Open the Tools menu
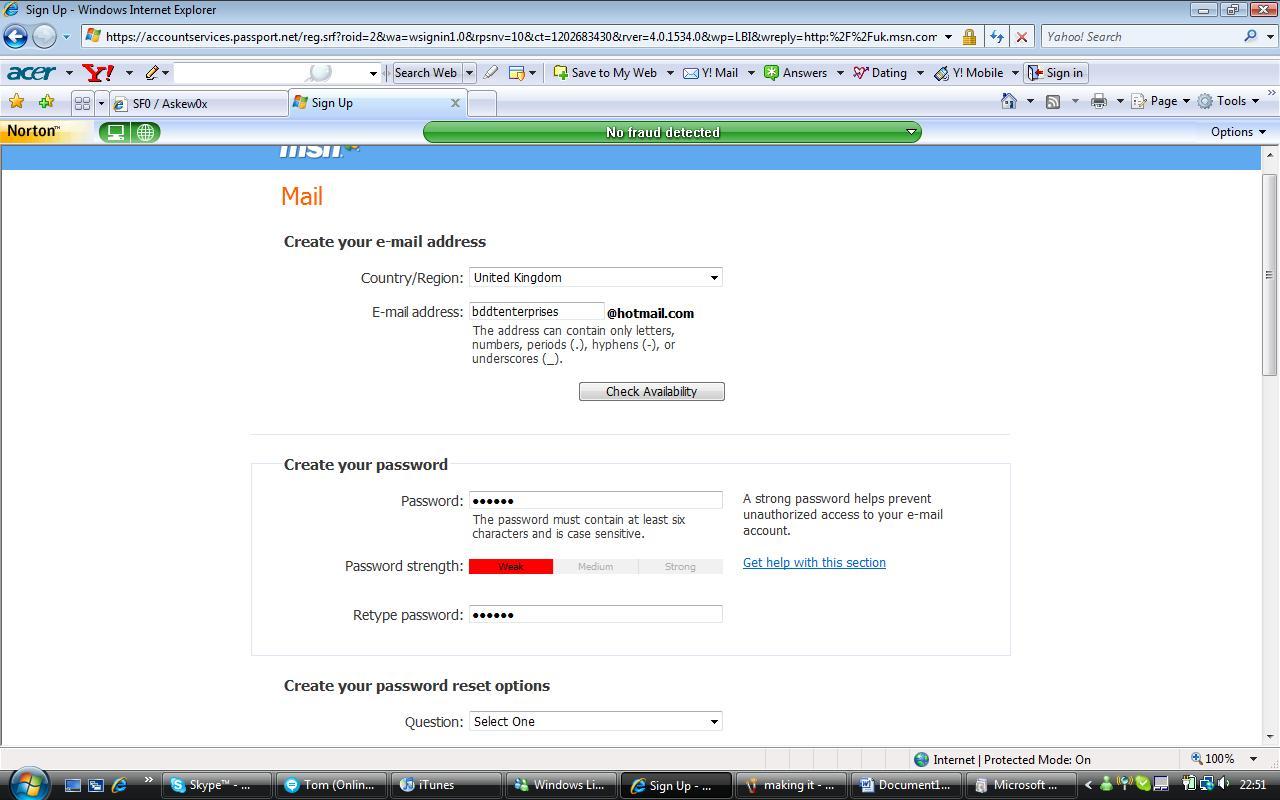 tap(1229, 101)
